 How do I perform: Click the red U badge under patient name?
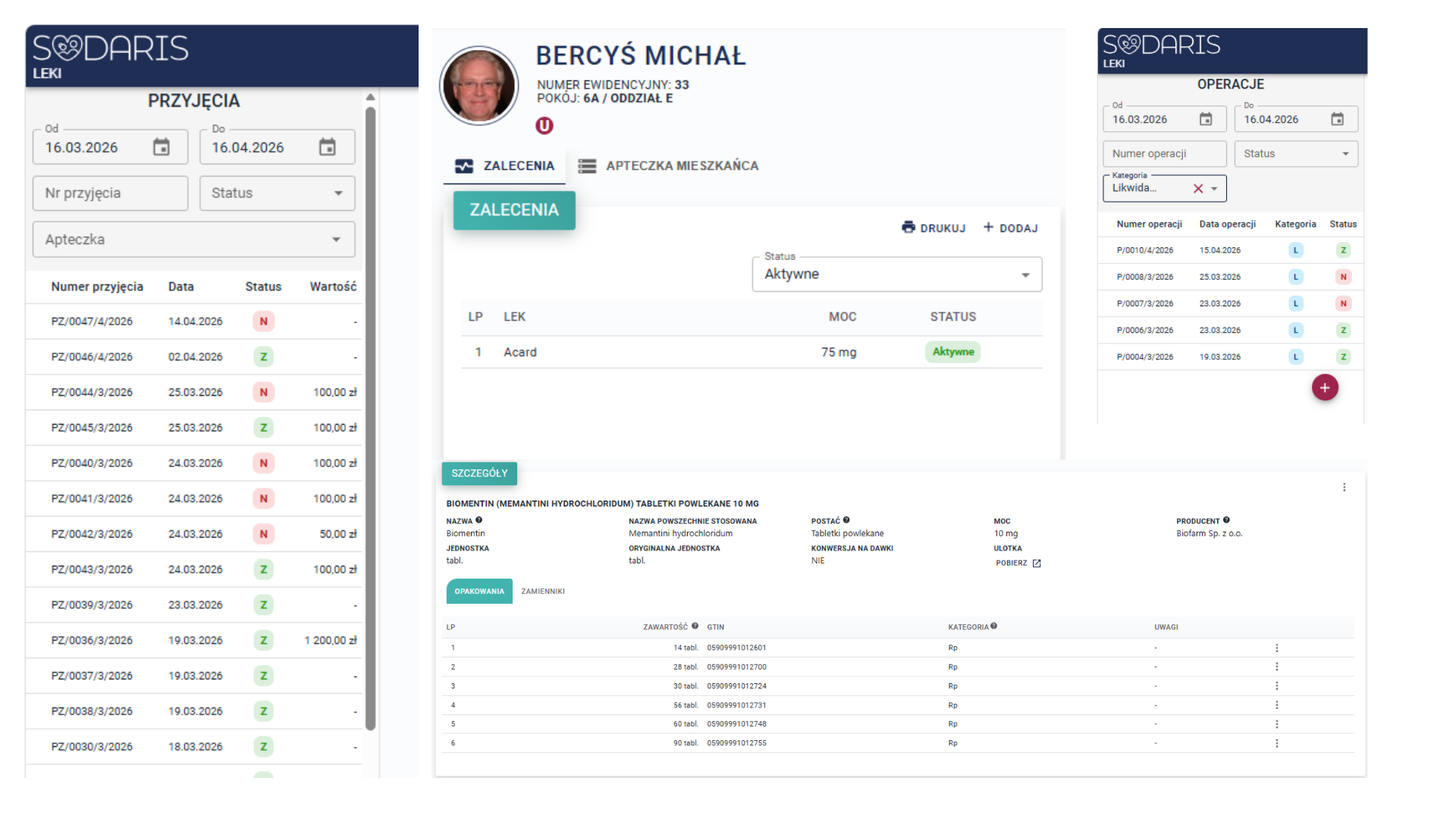coord(544,126)
